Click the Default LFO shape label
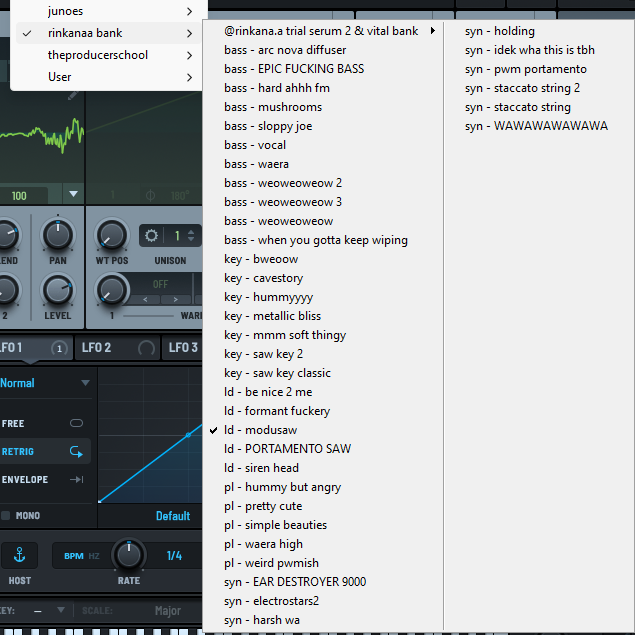Screen dimensions: 635x635 tap(173, 516)
